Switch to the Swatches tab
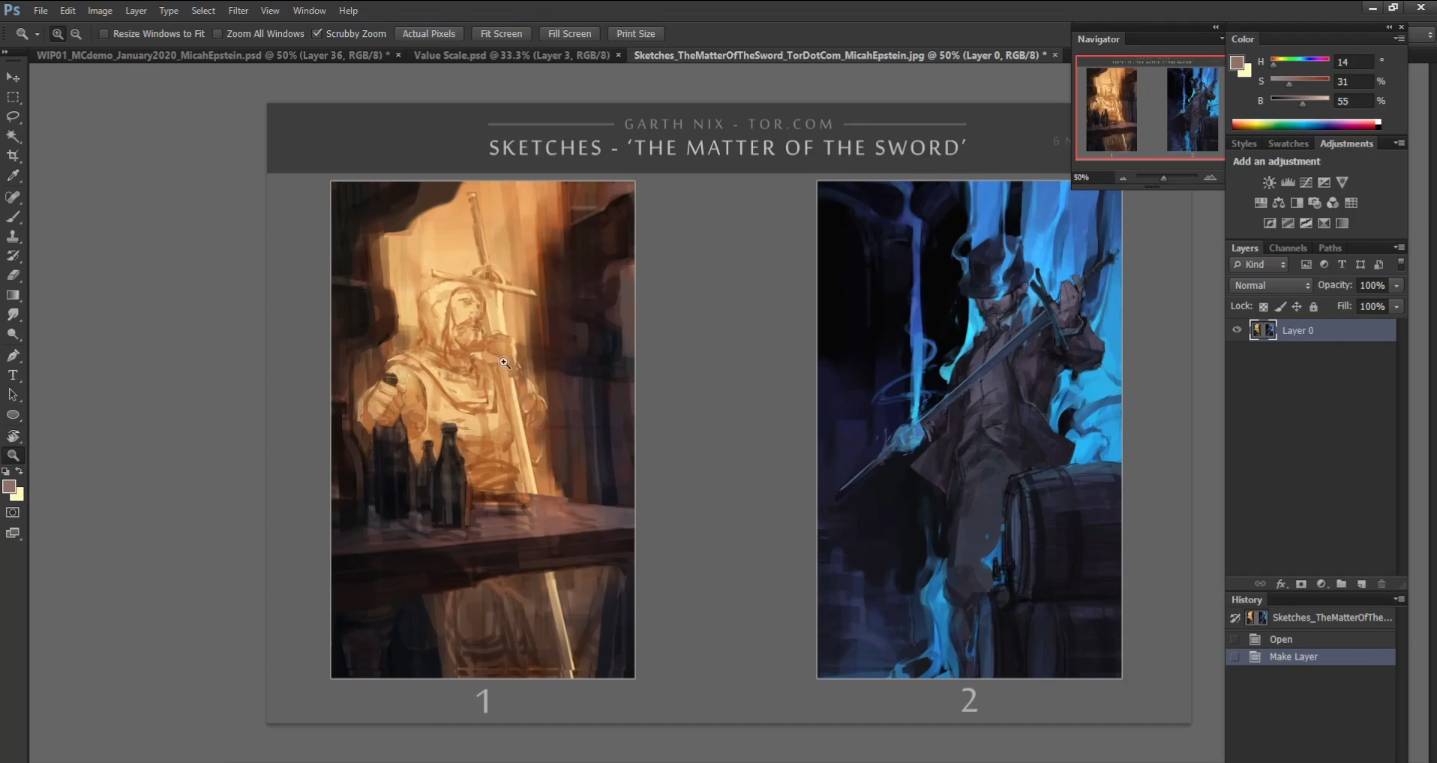The image size is (1437, 763). click(1288, 144)
